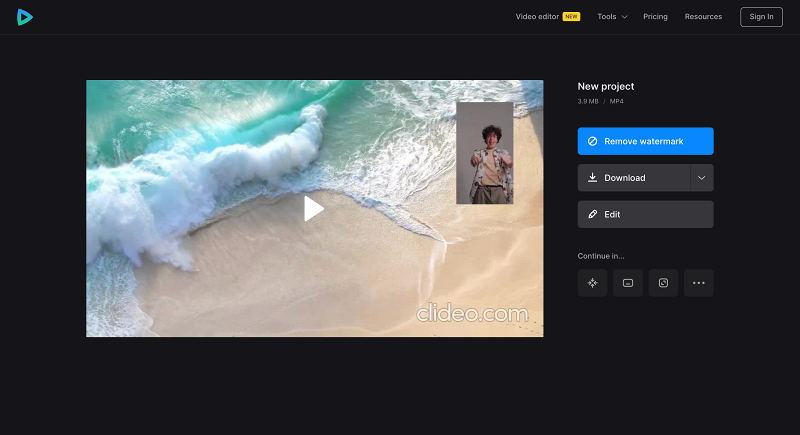
Task: Click the New project title
Action: (x=606, y=86)
